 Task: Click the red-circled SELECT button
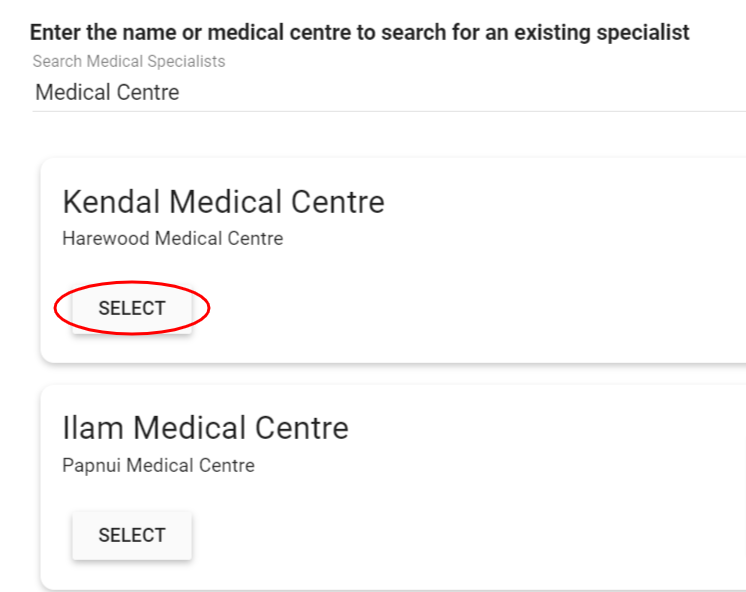[x=131, y=308]
